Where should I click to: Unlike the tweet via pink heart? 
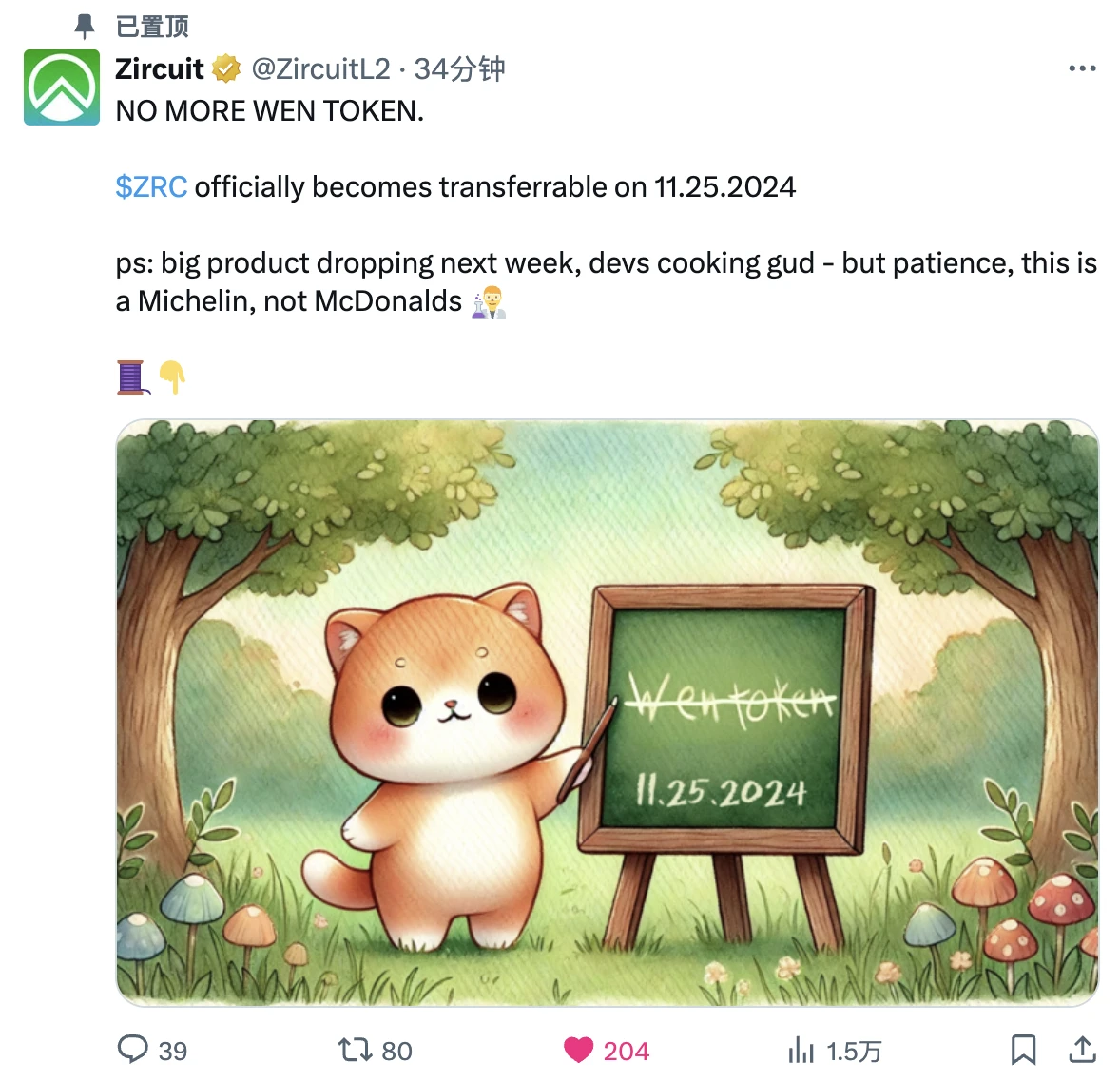[x=578, y=1050]
